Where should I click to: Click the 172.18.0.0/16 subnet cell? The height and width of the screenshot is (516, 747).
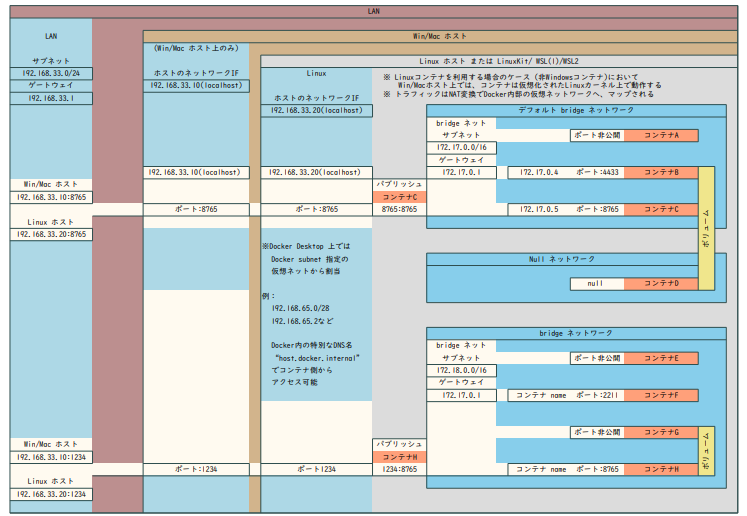[462, 370]
